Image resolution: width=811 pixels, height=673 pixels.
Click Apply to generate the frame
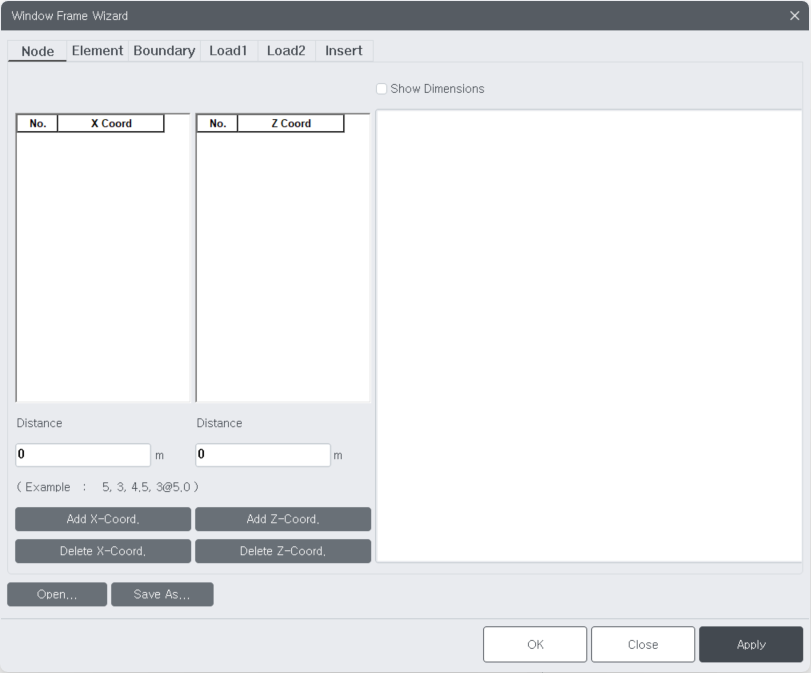click(x=751, y=644)
